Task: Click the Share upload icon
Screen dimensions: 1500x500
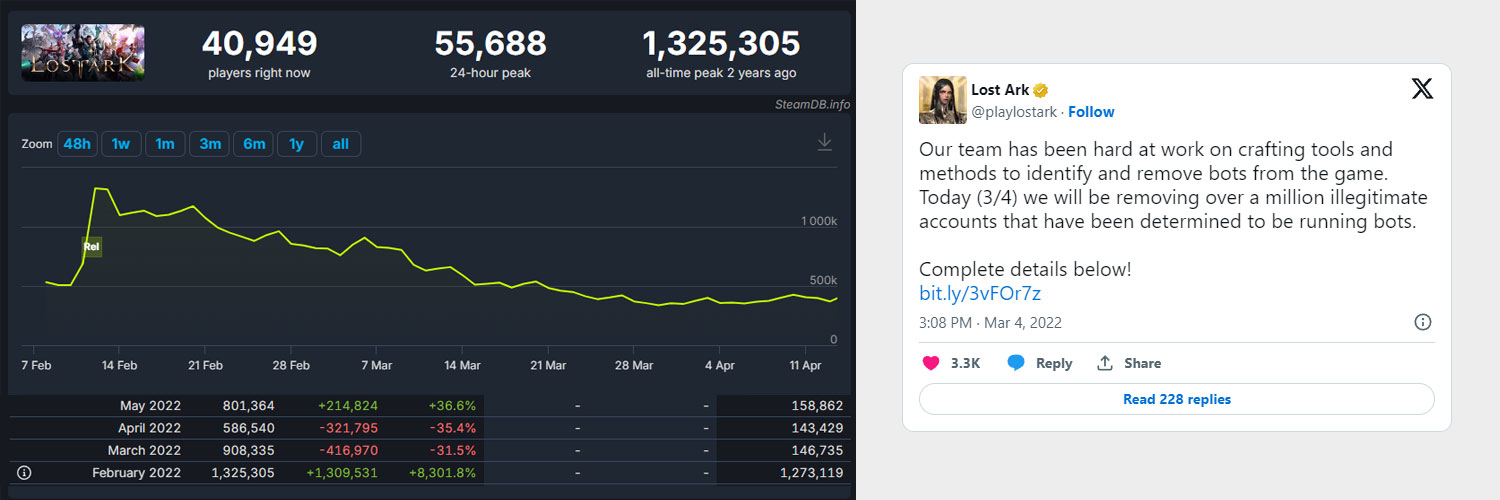Action: click(1105, 363)
